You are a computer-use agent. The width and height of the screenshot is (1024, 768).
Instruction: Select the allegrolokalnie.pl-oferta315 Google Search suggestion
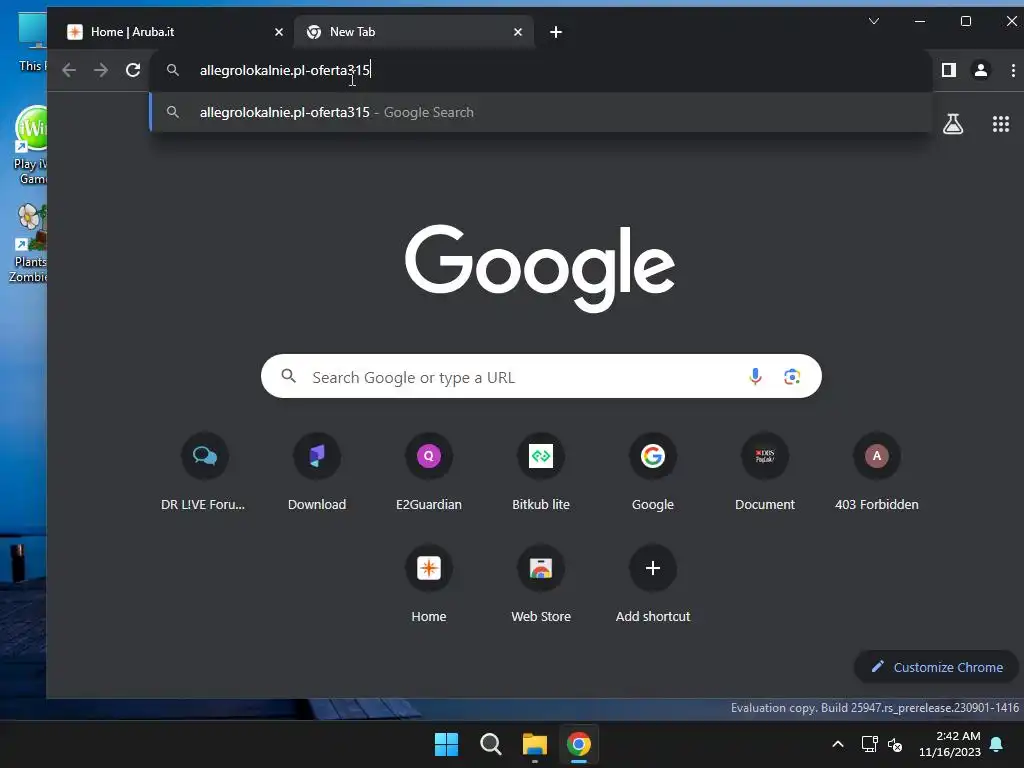[541, 112]
